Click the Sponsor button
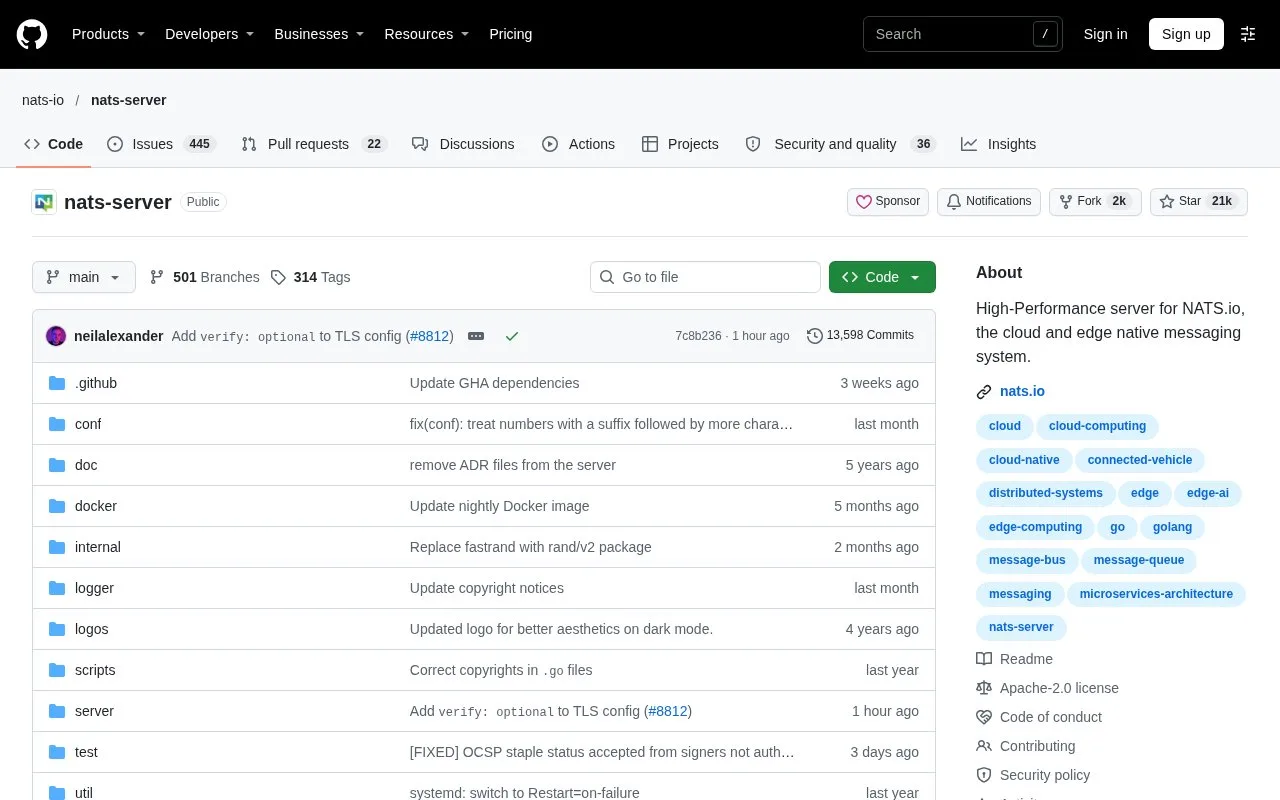 888,202
